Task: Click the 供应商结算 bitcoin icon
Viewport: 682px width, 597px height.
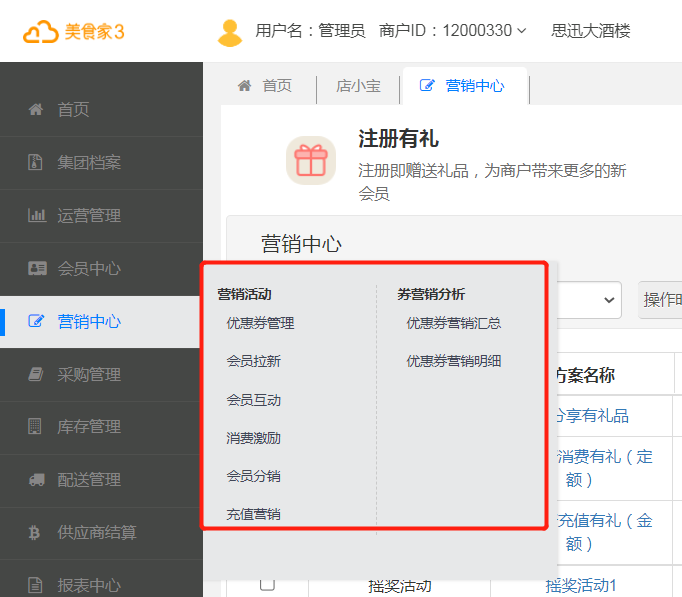Action: point(36,533)
